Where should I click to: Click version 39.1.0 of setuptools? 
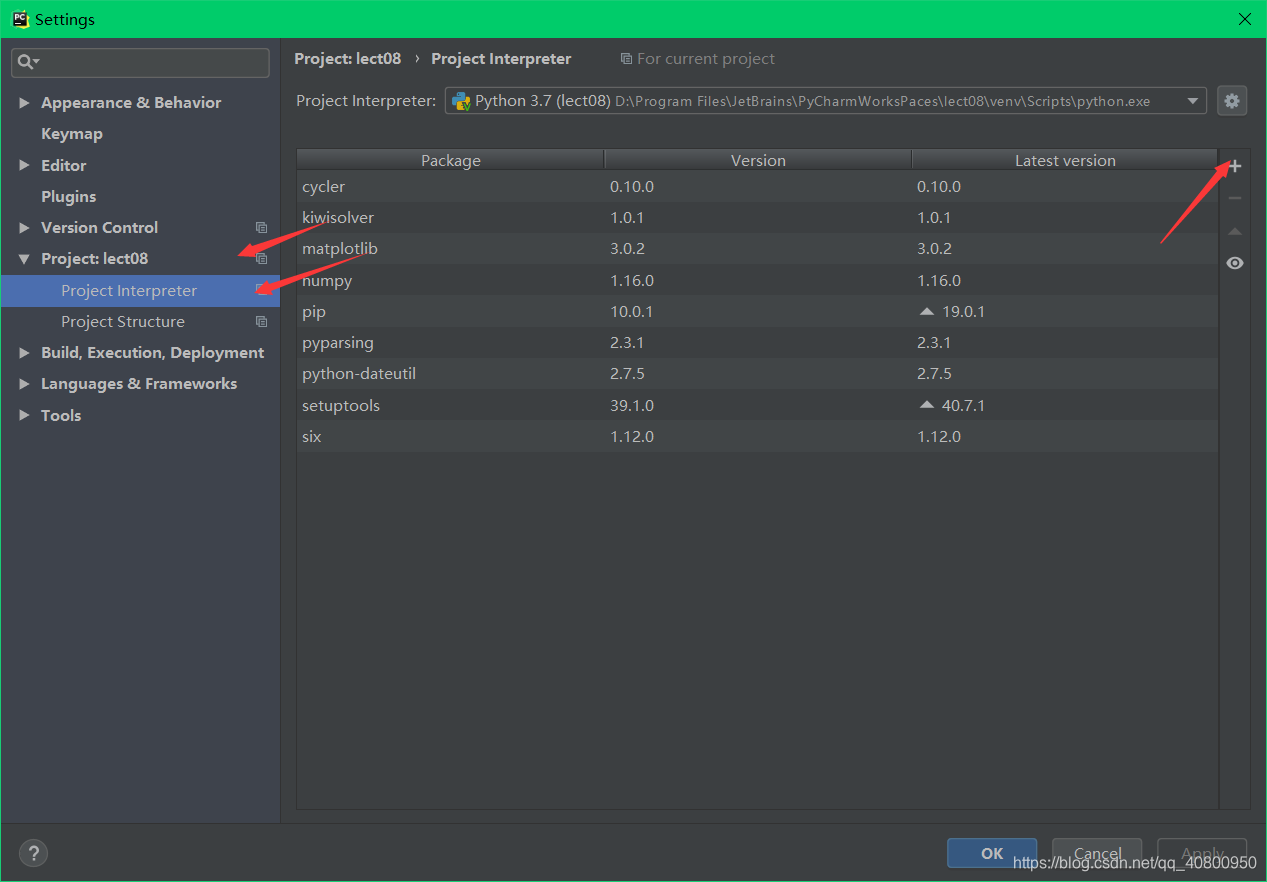[631, 406]
